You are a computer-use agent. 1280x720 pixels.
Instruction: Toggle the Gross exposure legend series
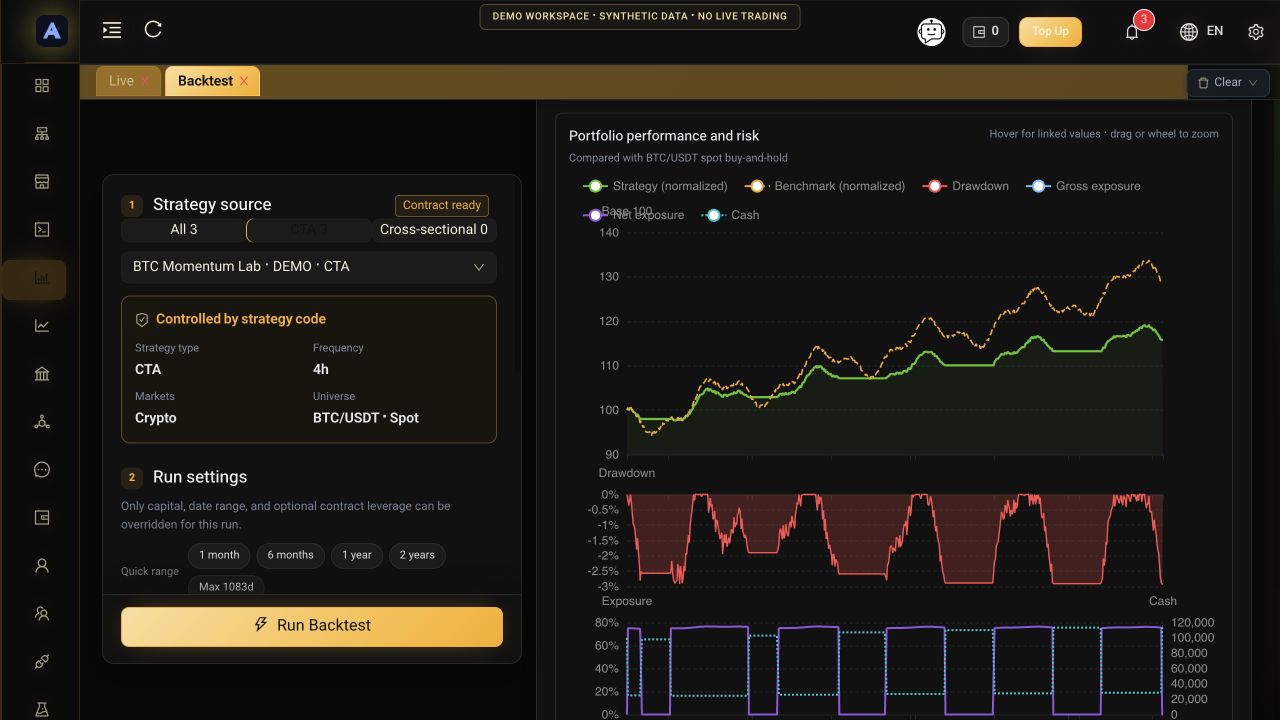coord(1083,186)
